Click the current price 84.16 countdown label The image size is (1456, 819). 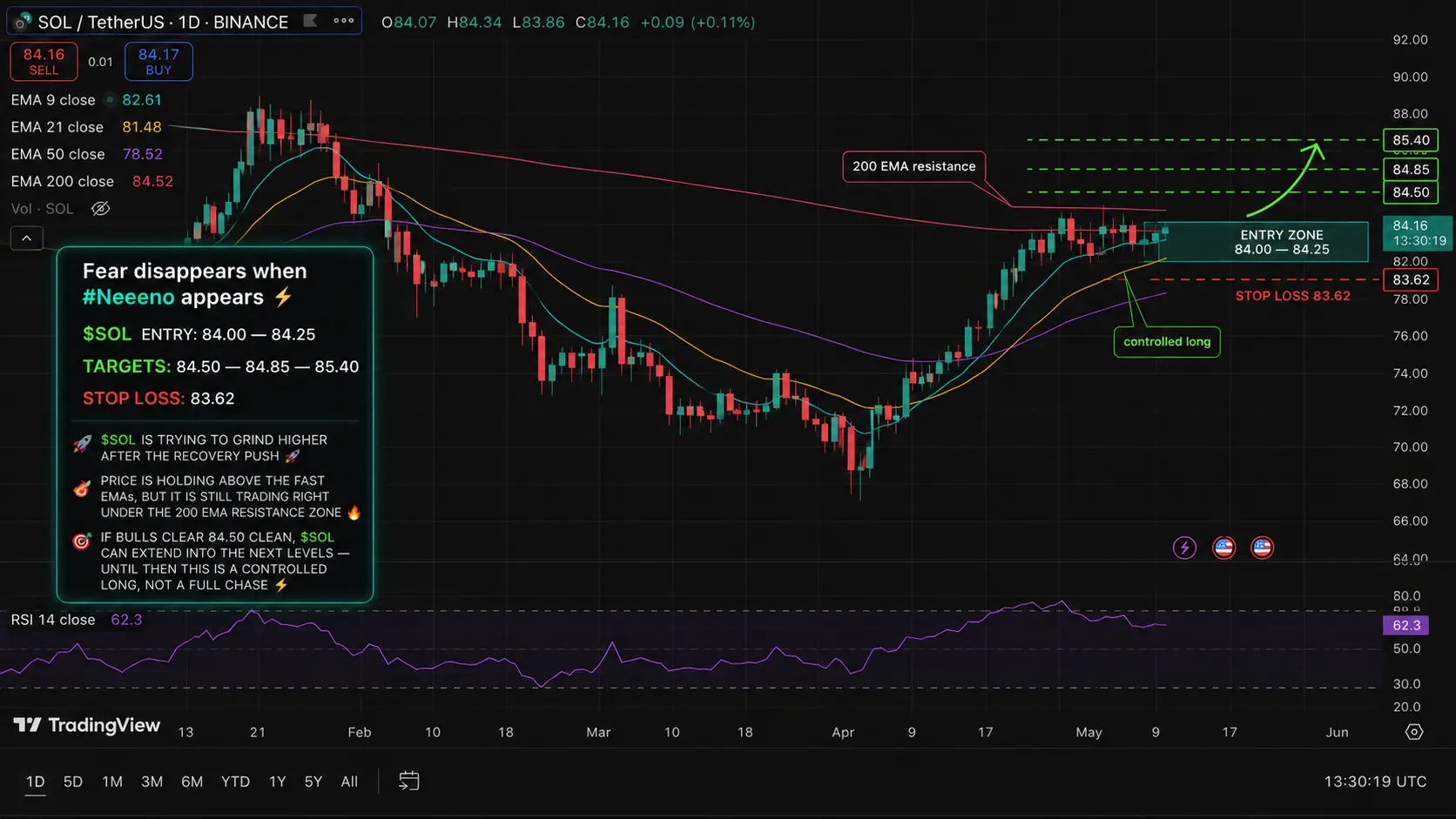(x=1418, y=232)
